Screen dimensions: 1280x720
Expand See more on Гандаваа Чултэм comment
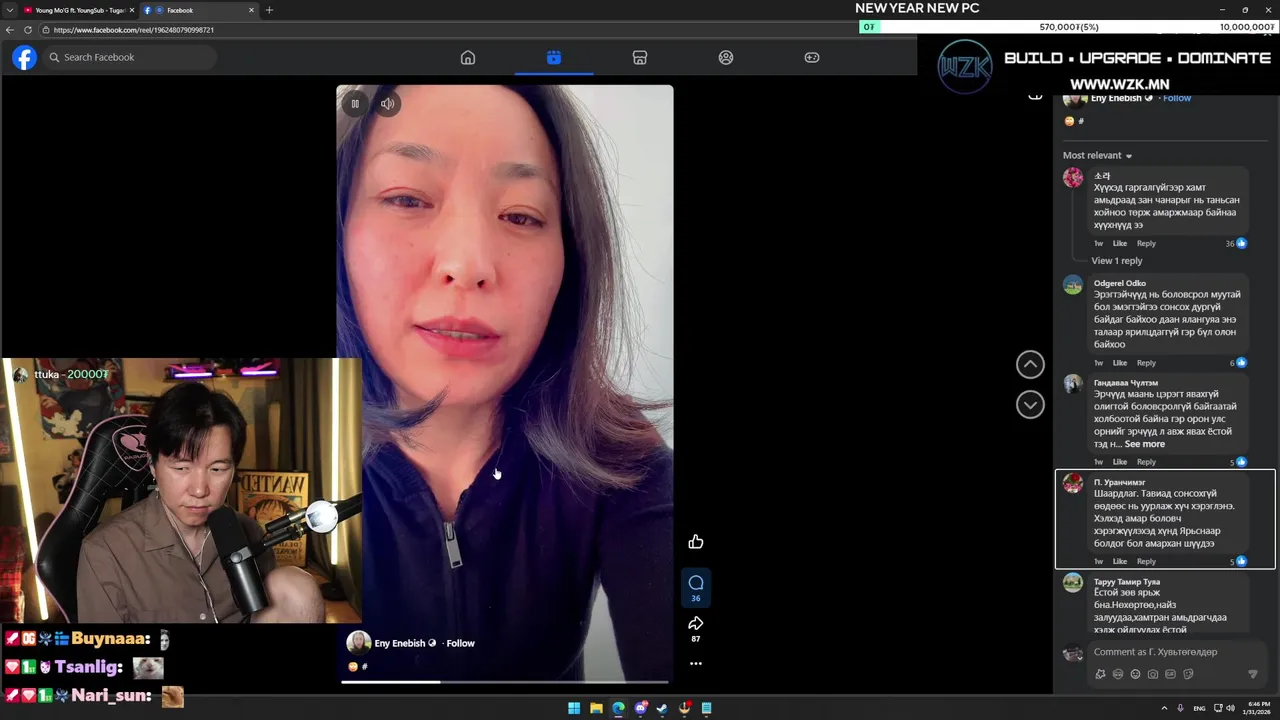pyautogui.click(x=1144, y=444)
